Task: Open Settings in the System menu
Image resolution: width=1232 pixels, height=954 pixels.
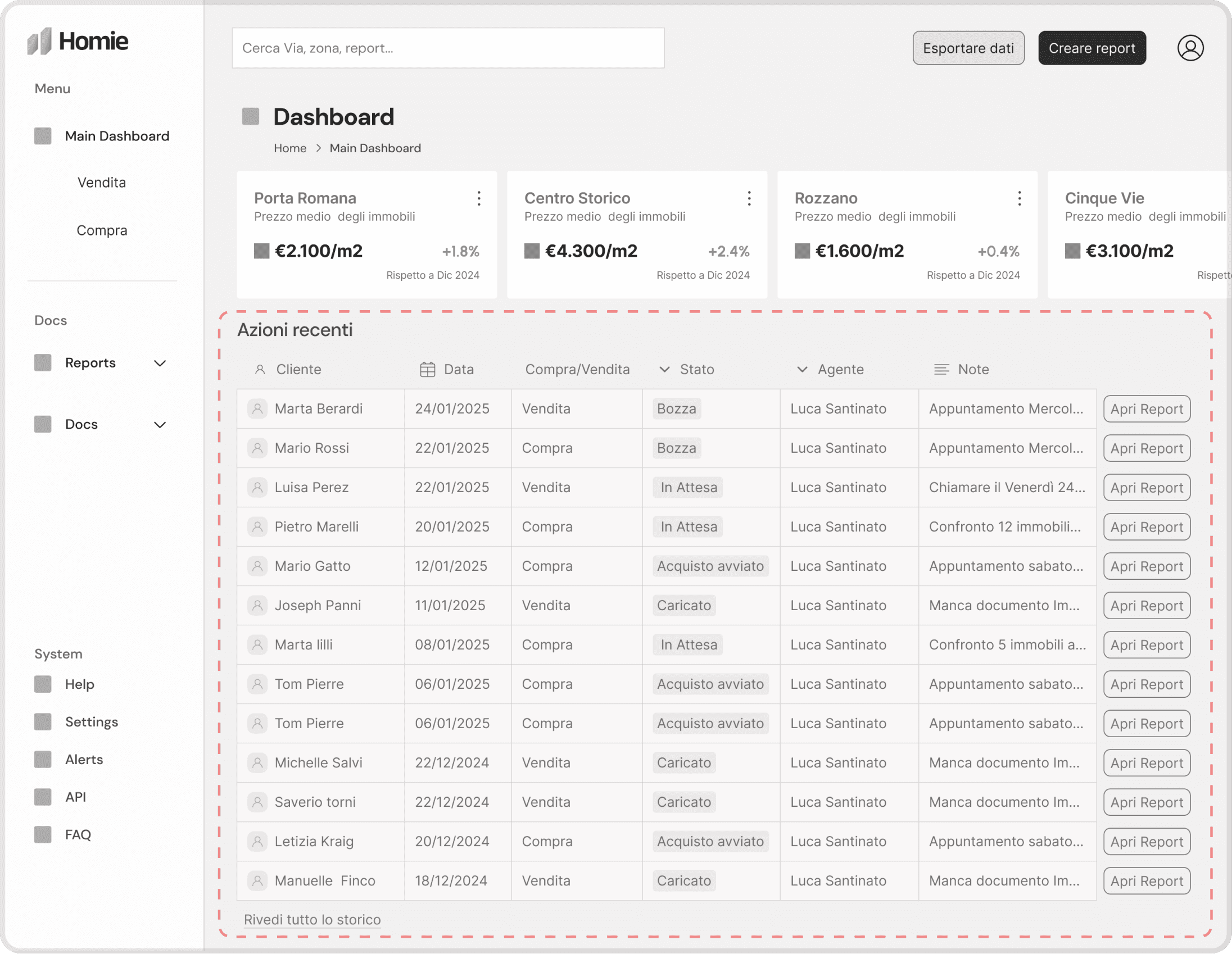Action: click(x=92, y=722)
